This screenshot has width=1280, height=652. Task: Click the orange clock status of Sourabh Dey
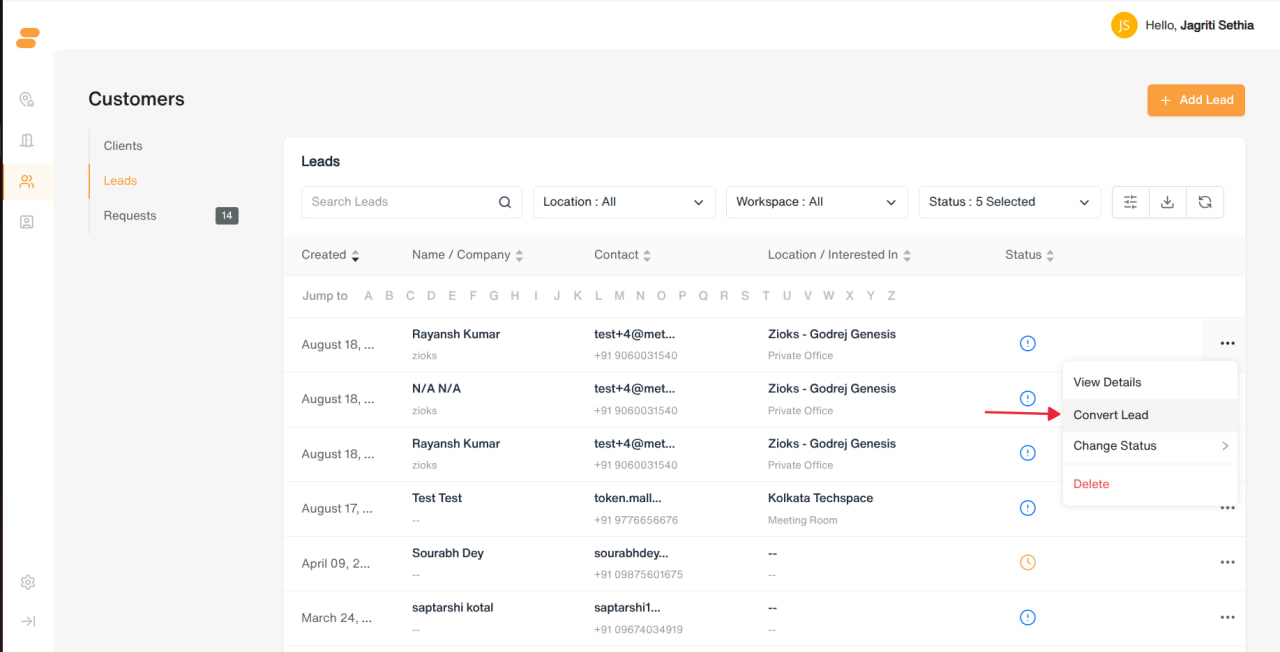(x=1027, y=563)
